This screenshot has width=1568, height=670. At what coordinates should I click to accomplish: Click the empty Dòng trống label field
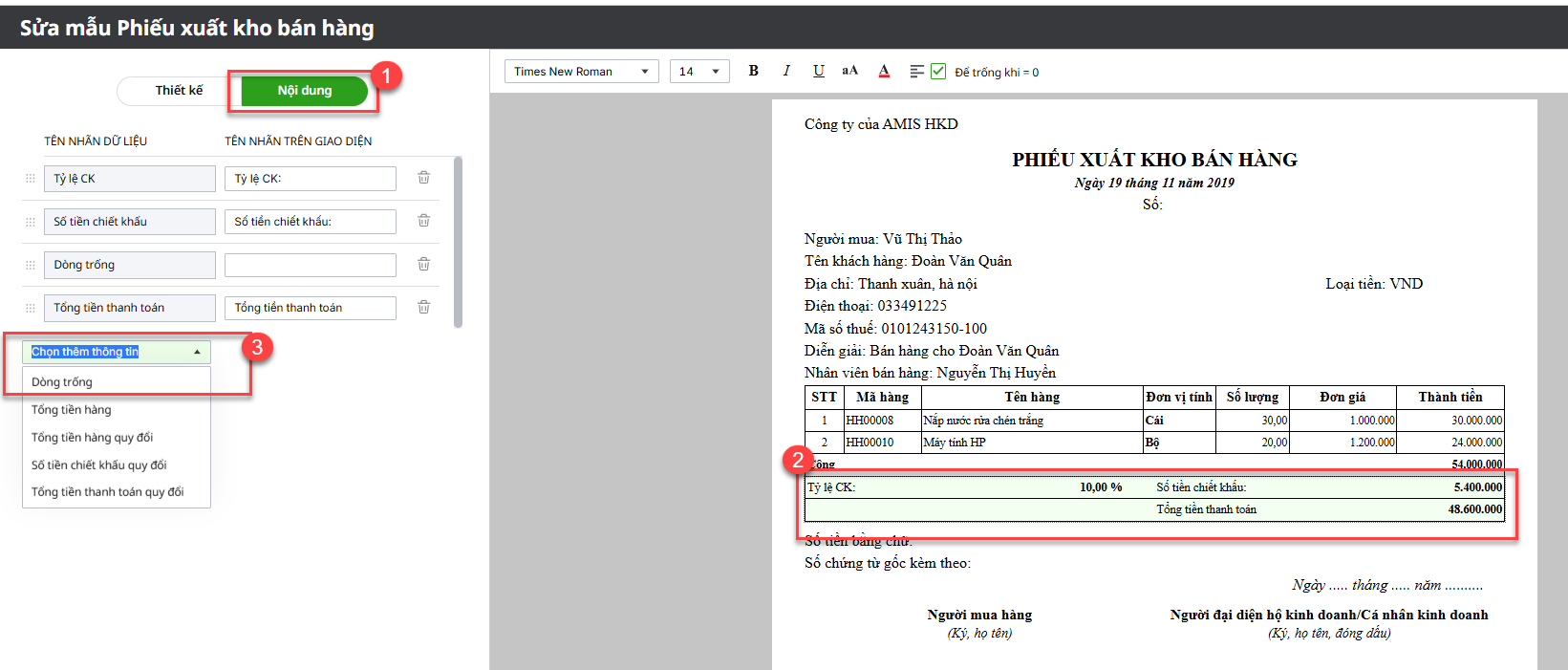click(x=310, y=265)
